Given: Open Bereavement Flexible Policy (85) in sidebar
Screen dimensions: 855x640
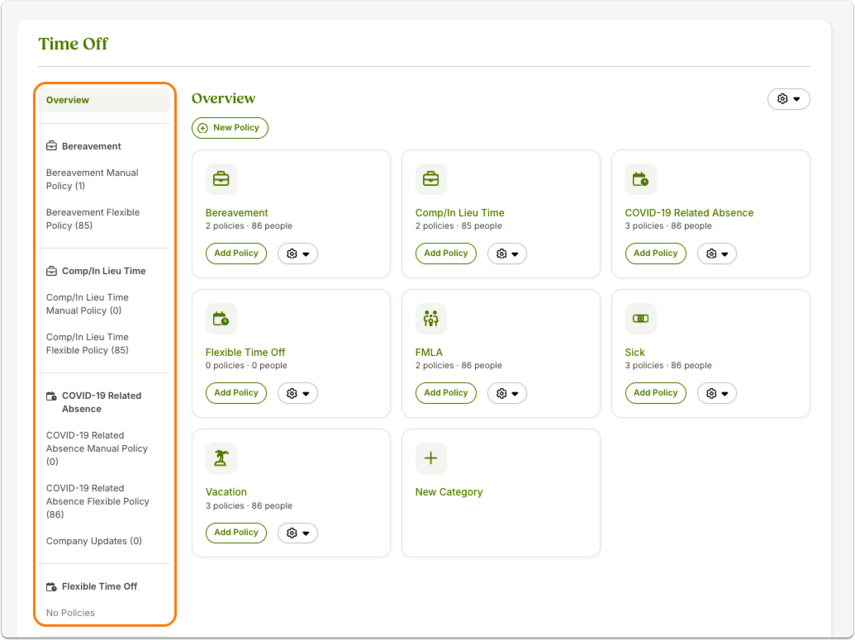Looking at the screenshot, I should click(93, 219).
